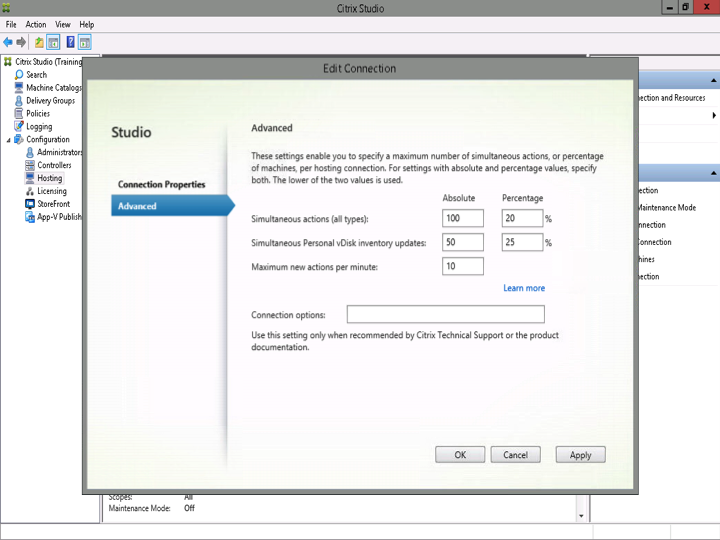720x540 pixels.
Task: Expand the Actions pane submenu arrow
Action: pos(714,115)
